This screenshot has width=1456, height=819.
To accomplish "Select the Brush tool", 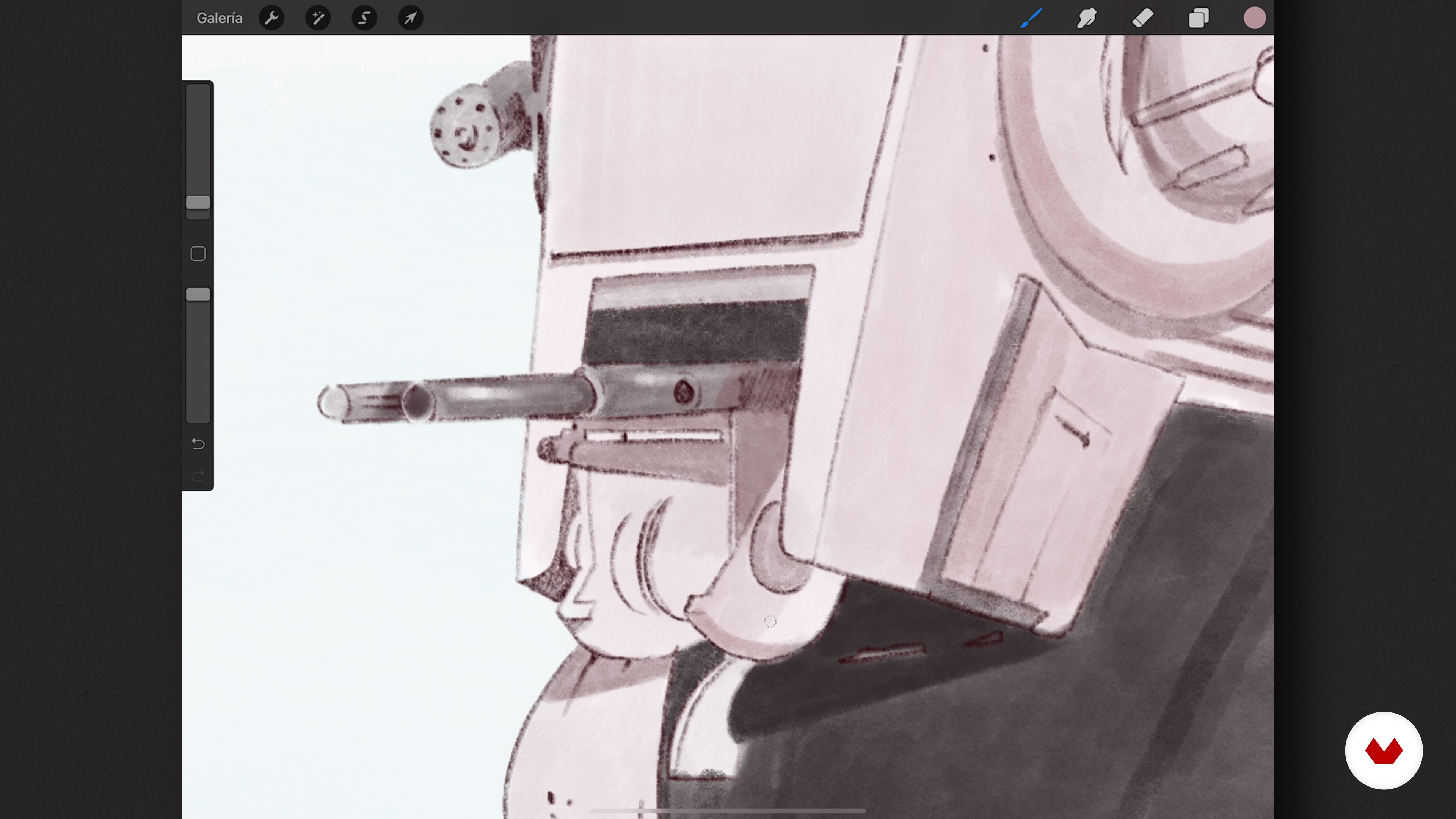I will click(1031, 18).
